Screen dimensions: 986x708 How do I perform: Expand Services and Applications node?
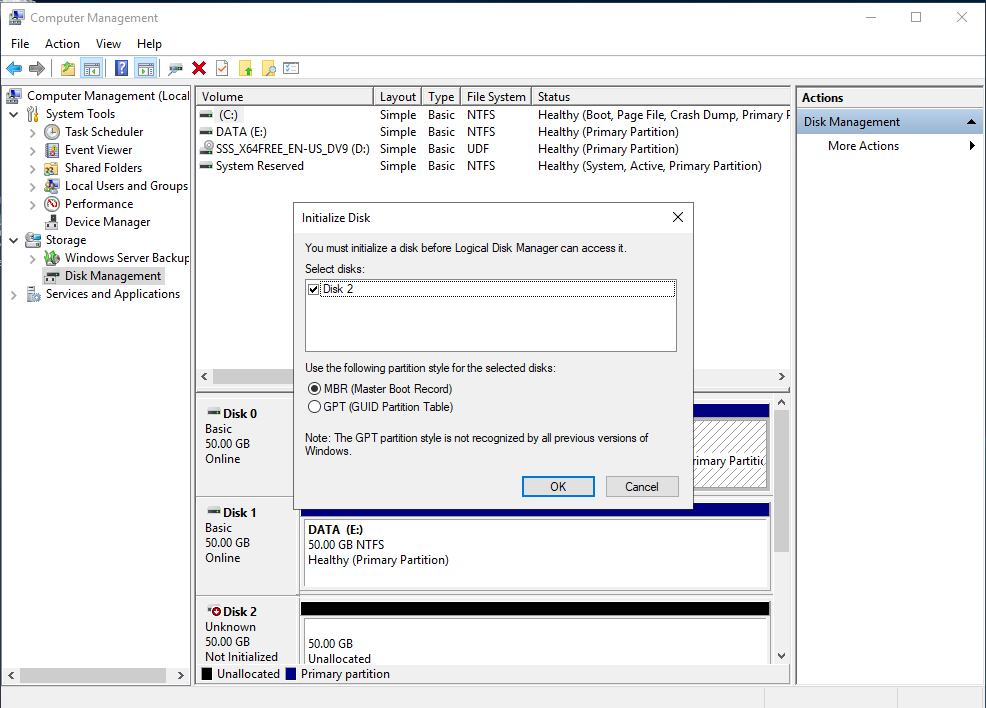13,295
